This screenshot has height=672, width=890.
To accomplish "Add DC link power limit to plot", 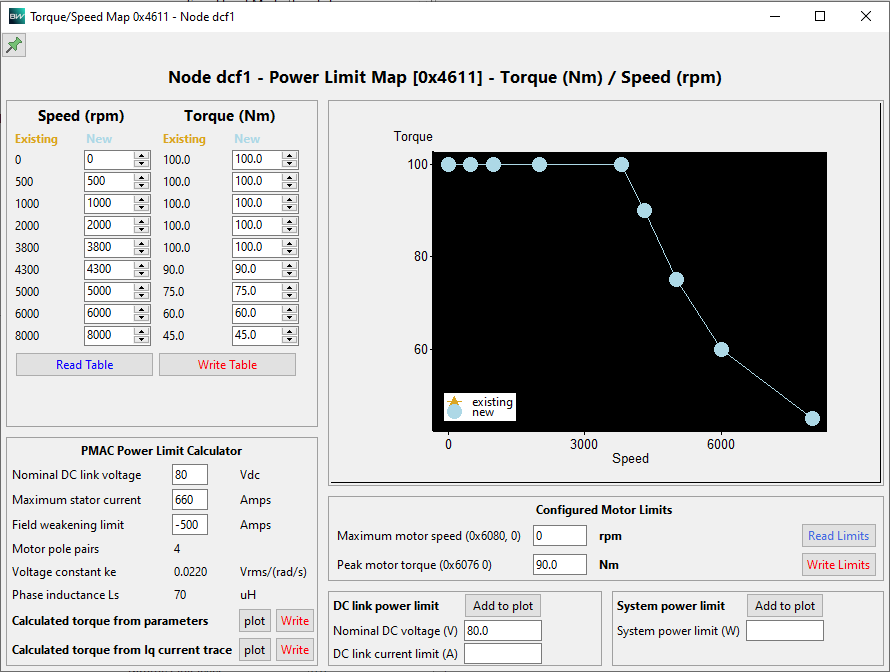I will tap(503, 606).
